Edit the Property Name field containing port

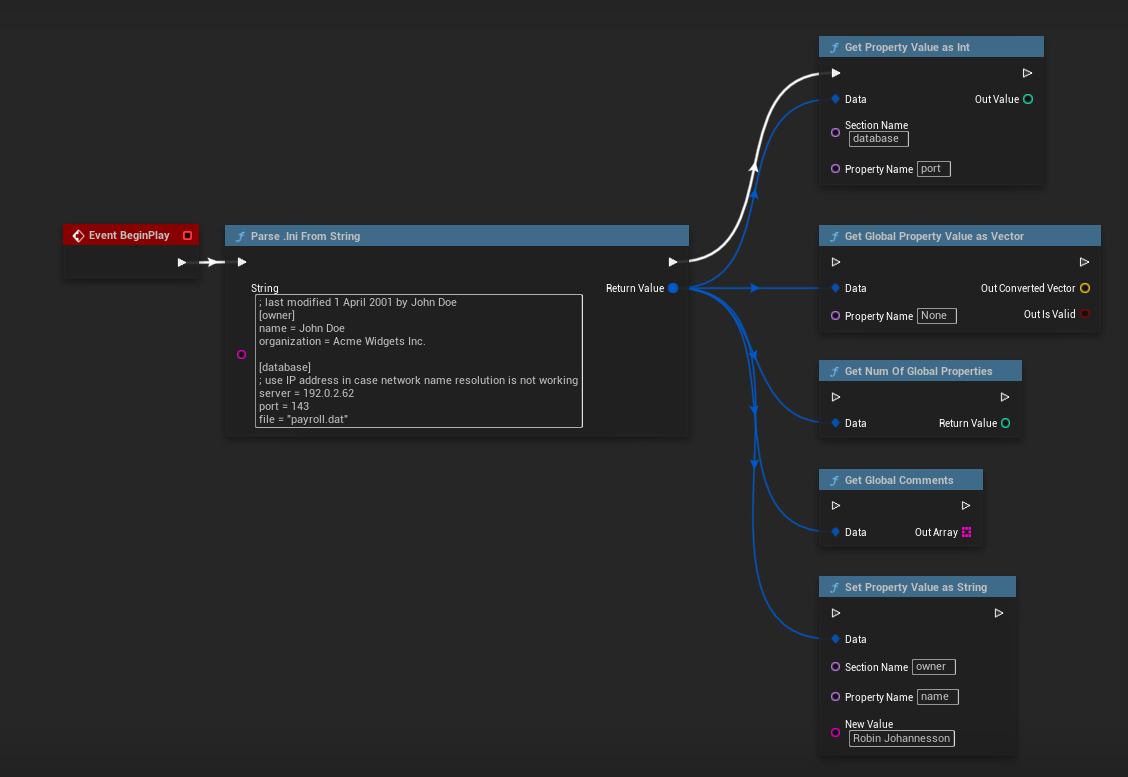click(x=934, y=169)
